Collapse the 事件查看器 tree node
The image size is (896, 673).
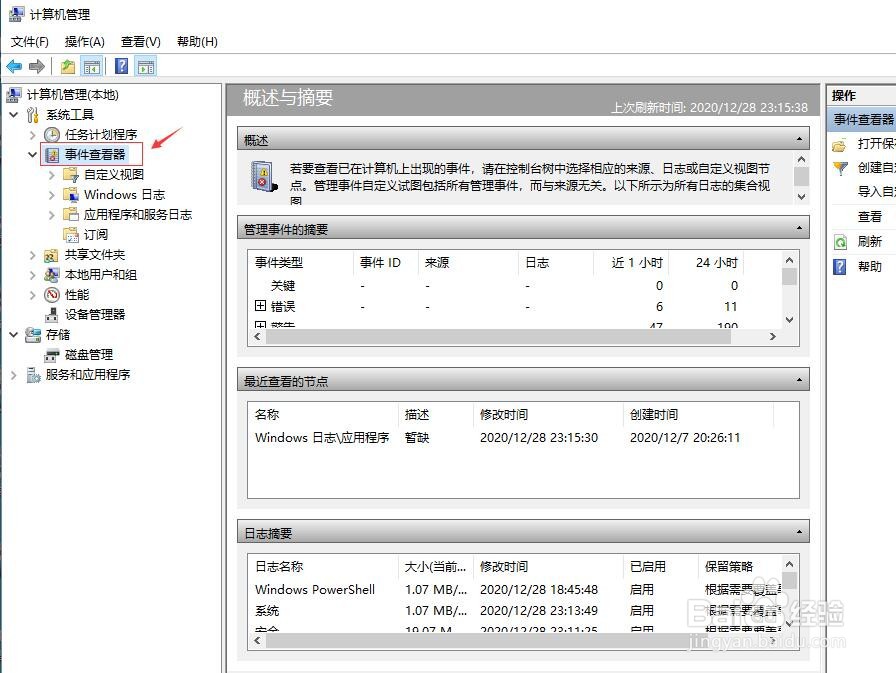pyautogui.click(x=32, y=154)
